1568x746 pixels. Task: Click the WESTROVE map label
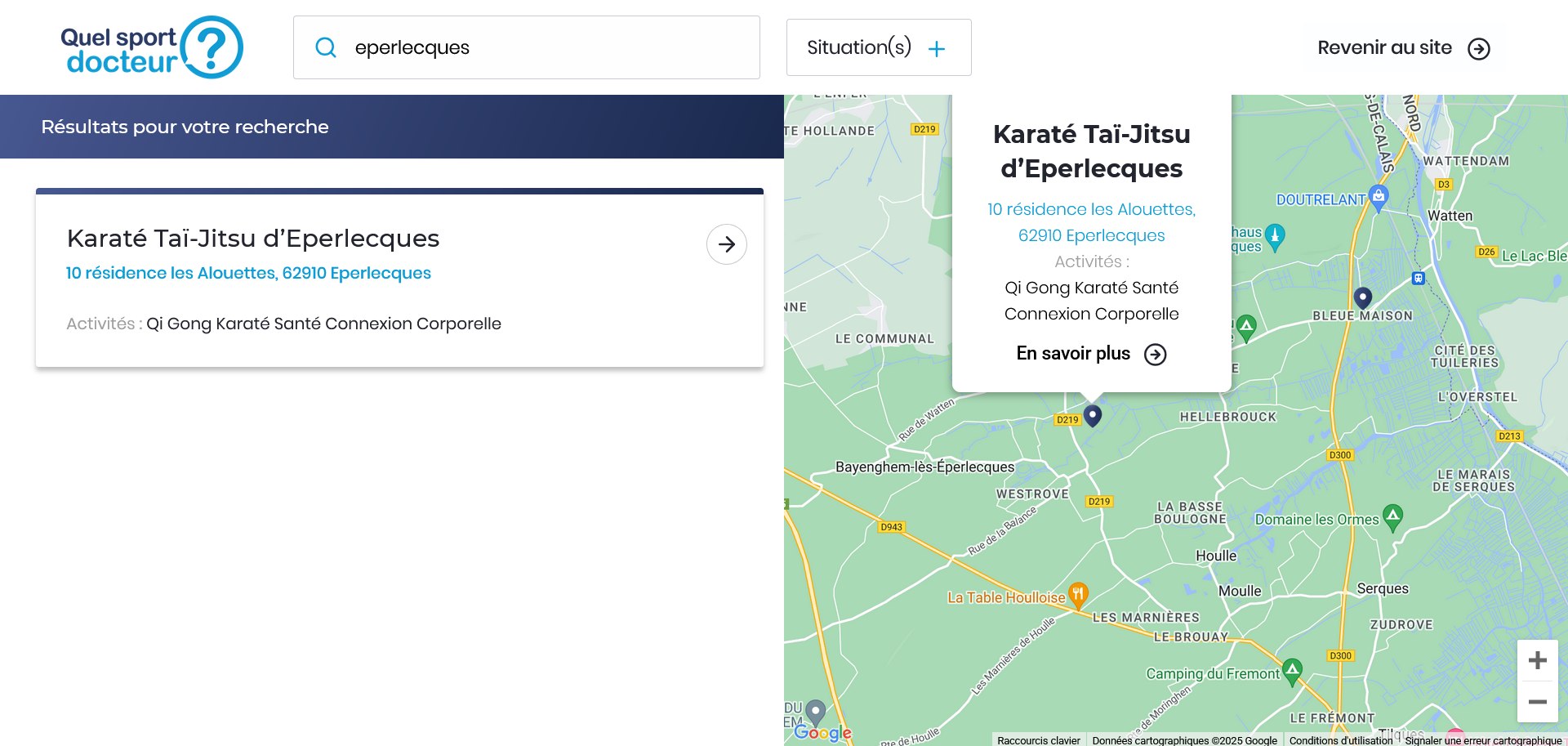(1032, 494)
